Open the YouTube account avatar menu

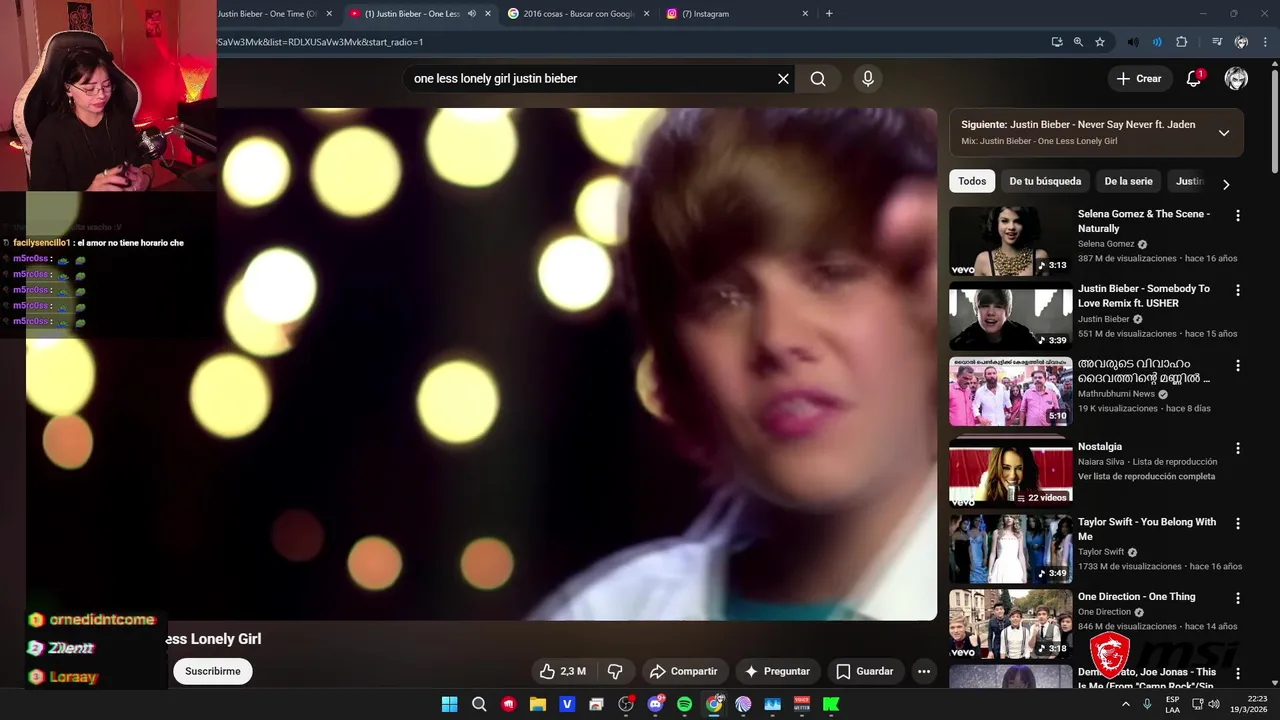pyautogui.click(x=1236, y=79)
